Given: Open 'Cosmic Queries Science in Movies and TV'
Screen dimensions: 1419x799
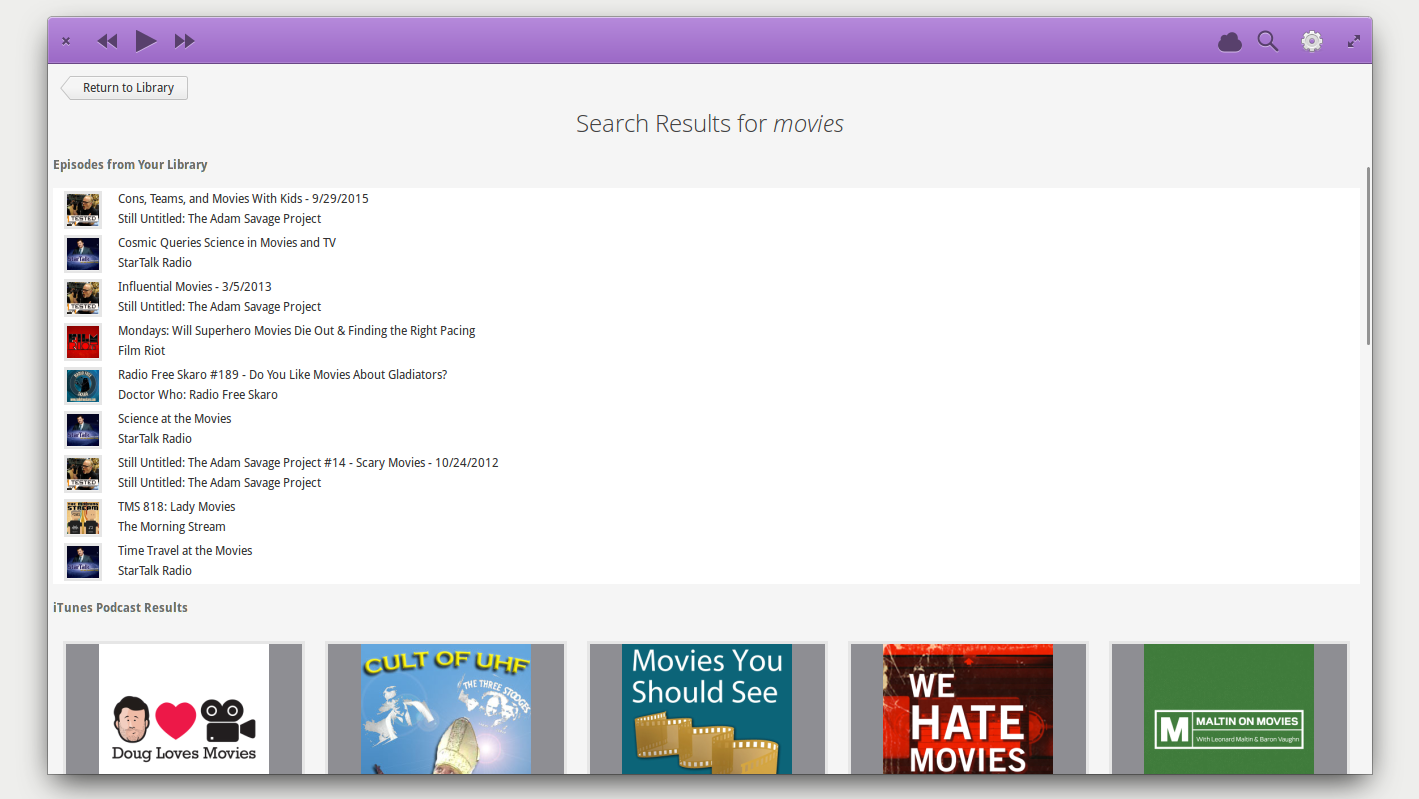Looking at the screenshot, I should point(226,242).
